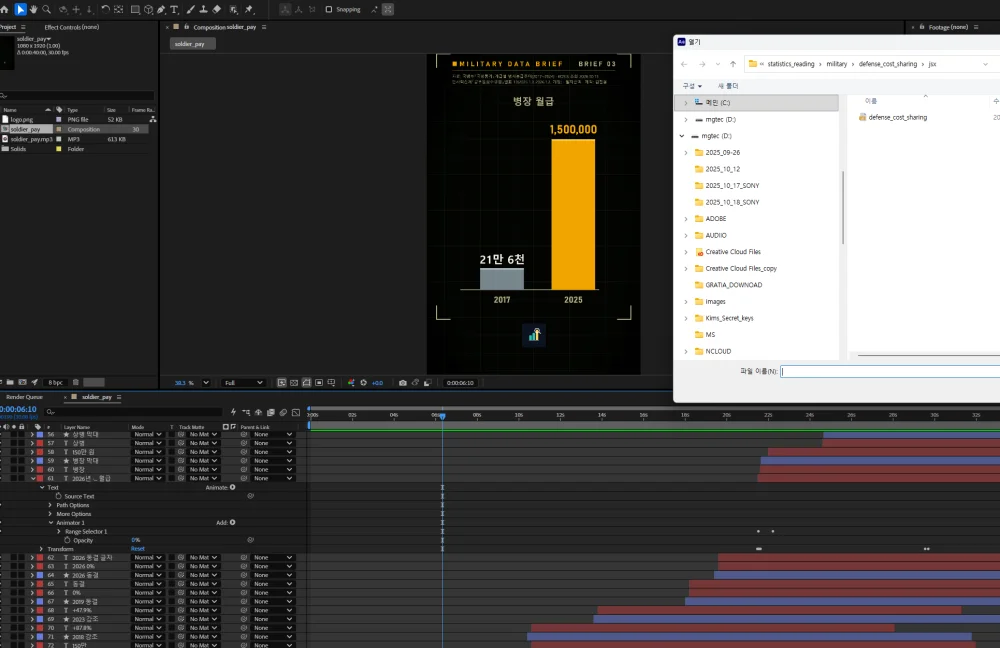Click the 8 bpc color depth button
The image size is (1000, 648).
[55, 383]
